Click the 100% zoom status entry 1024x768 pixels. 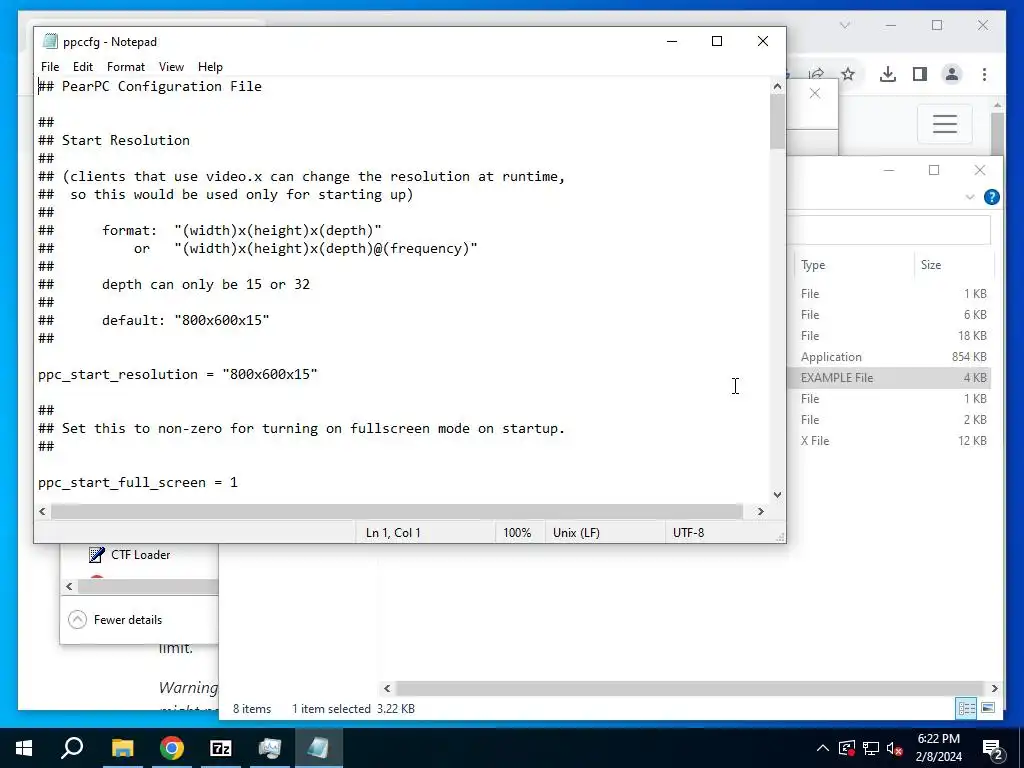[517, 533]
